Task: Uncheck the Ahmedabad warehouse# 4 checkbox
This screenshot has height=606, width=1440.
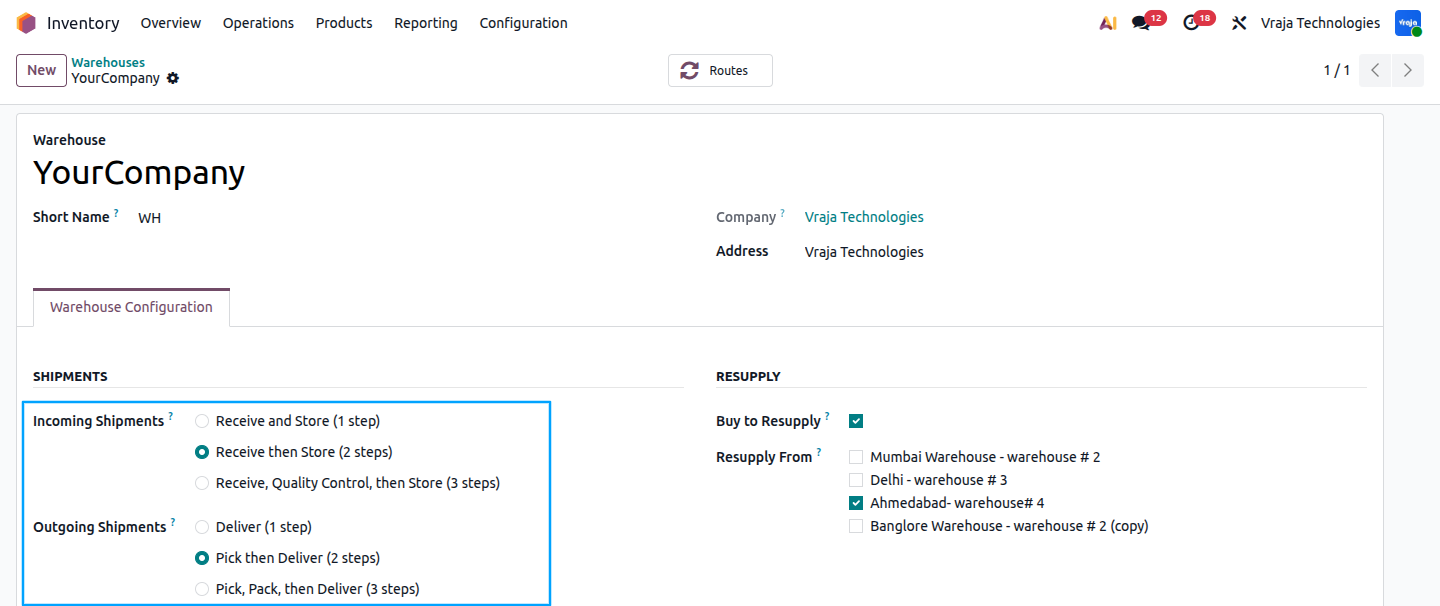Action: [856, 503]
